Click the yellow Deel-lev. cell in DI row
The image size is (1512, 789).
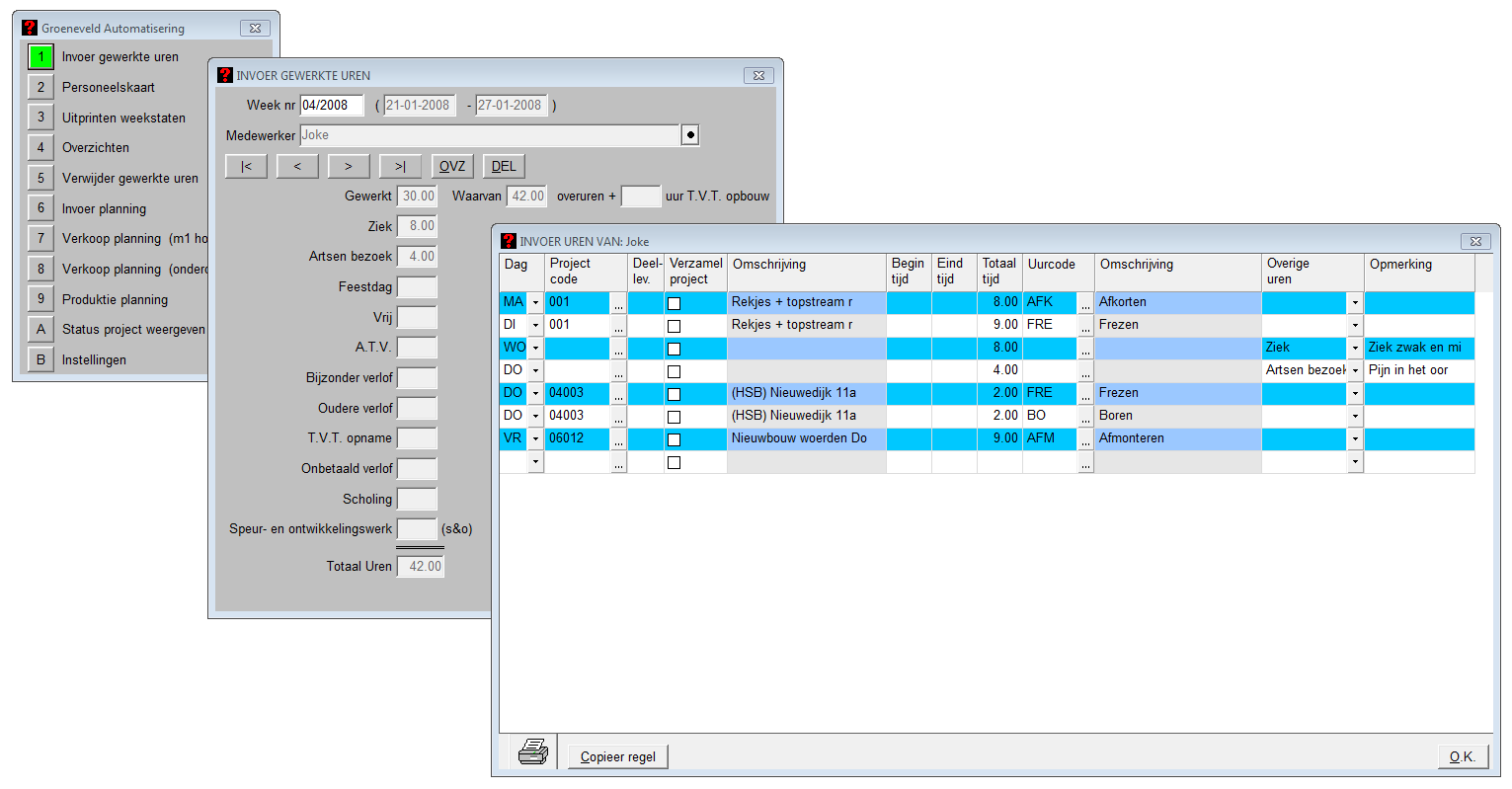tap(646, 325)
